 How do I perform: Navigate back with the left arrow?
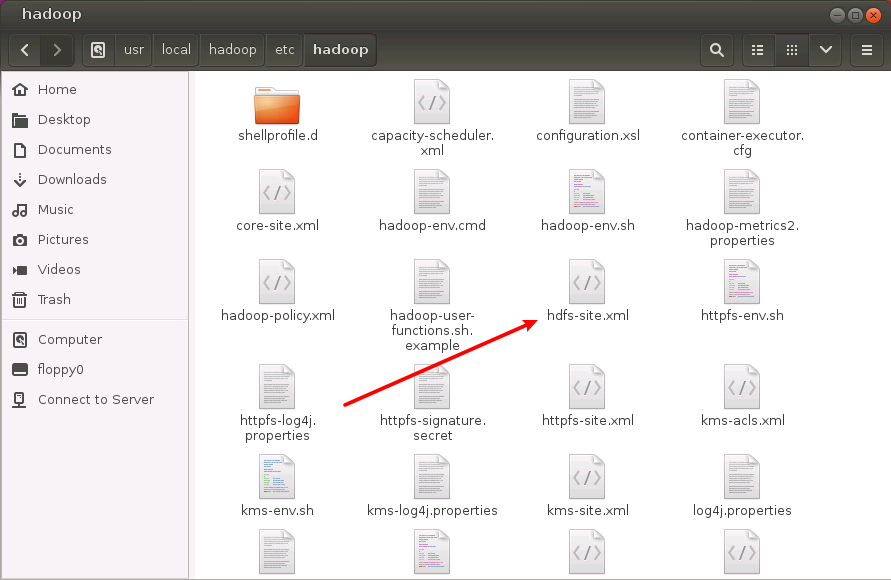[x=24, y=50]
